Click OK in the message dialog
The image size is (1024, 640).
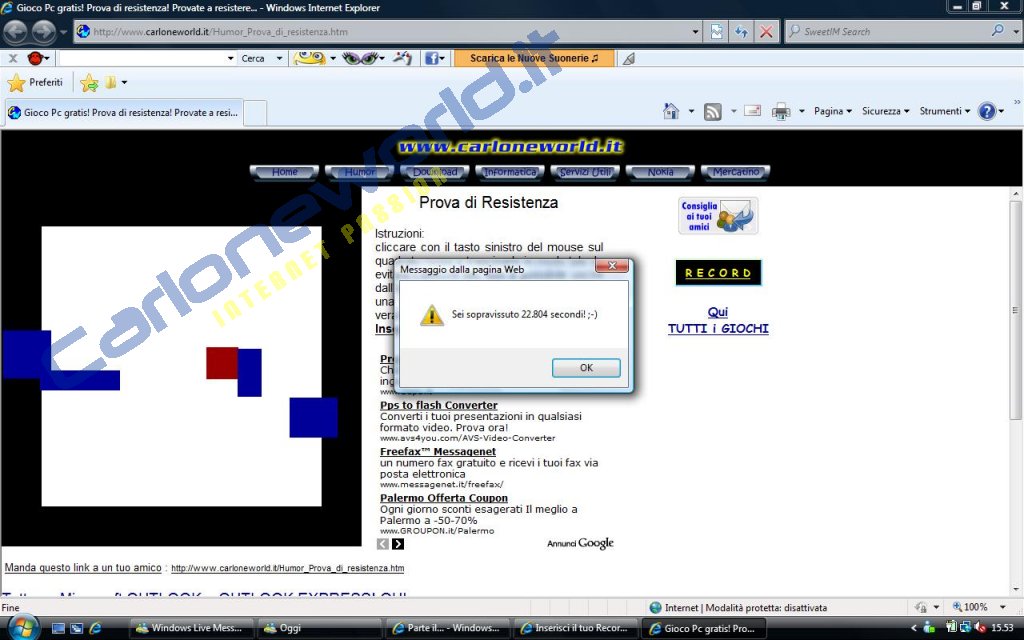point(586,368)
